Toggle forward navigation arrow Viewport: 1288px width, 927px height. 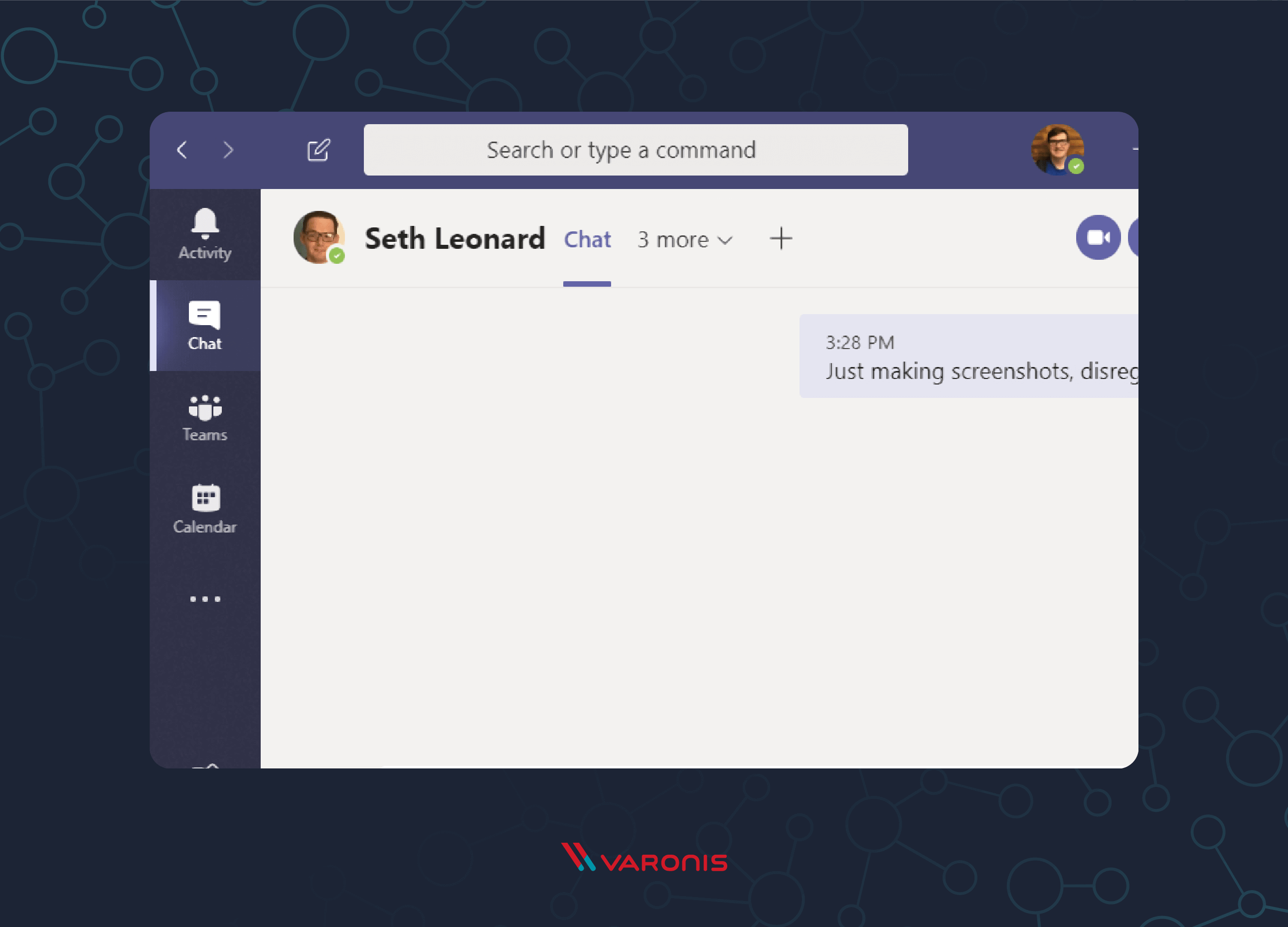click(228, 150)
